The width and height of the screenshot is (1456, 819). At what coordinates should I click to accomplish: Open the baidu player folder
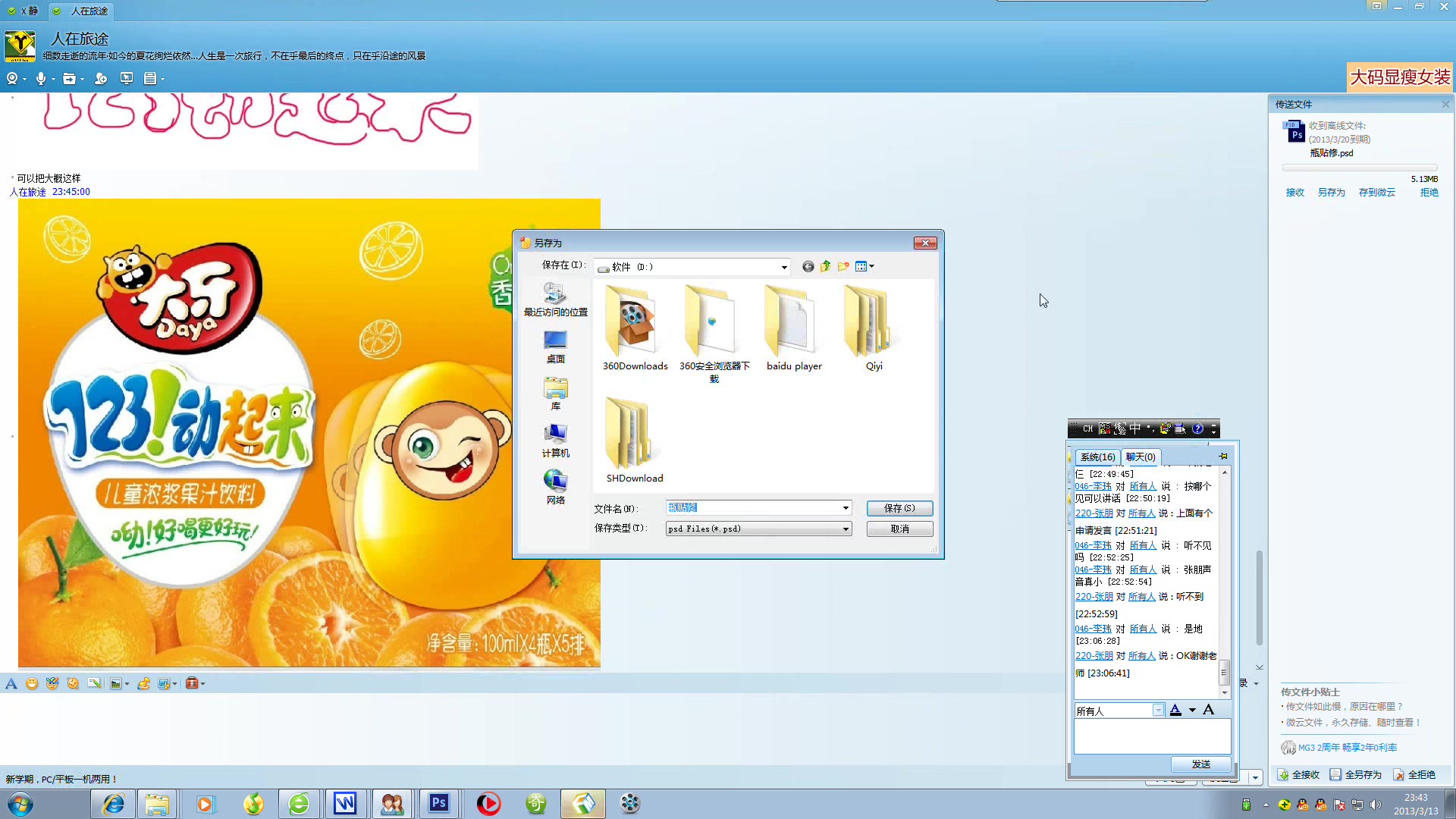pos(794,328)
